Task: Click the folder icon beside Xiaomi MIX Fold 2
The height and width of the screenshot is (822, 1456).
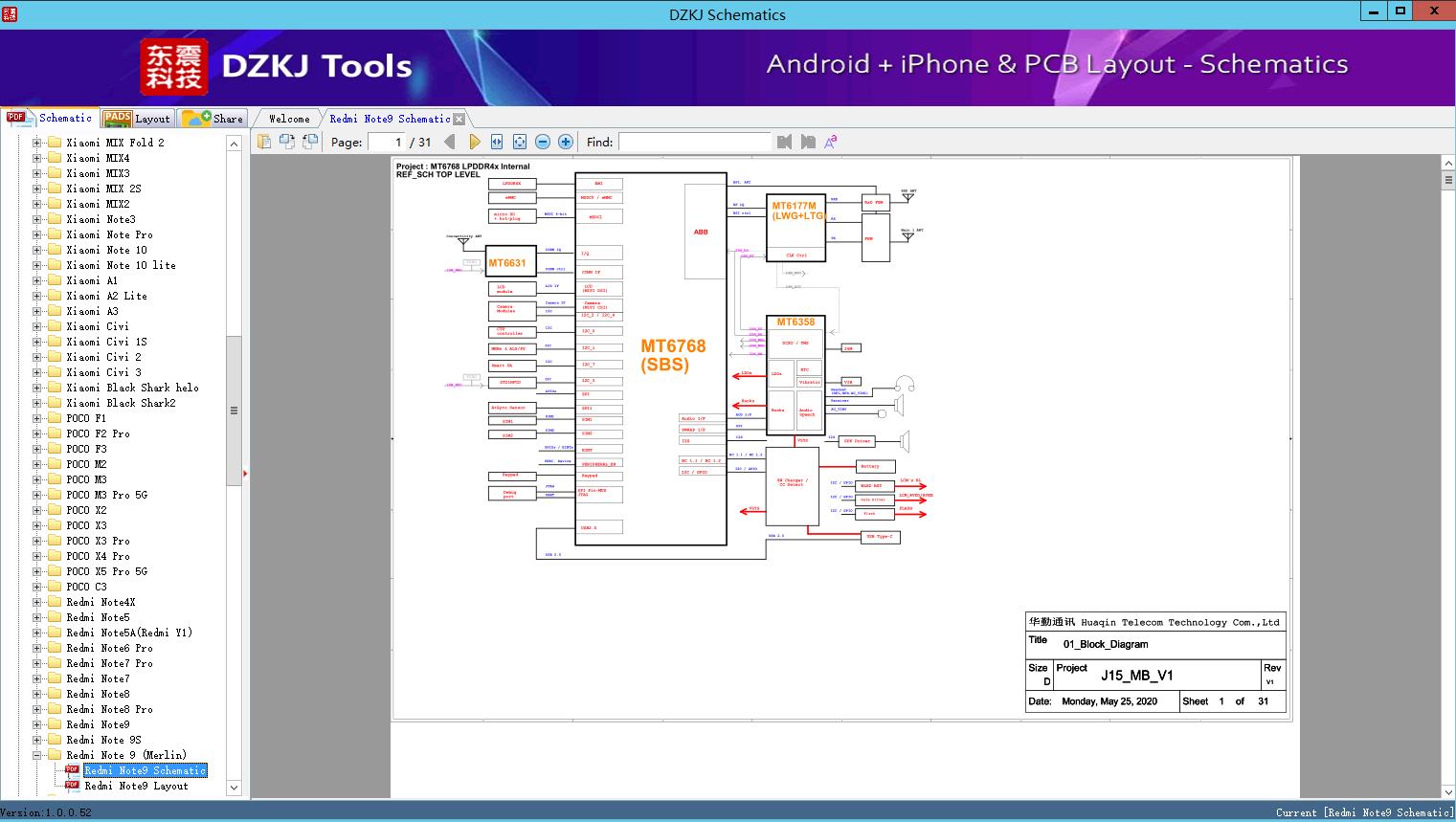Action: tap(55, 143)
